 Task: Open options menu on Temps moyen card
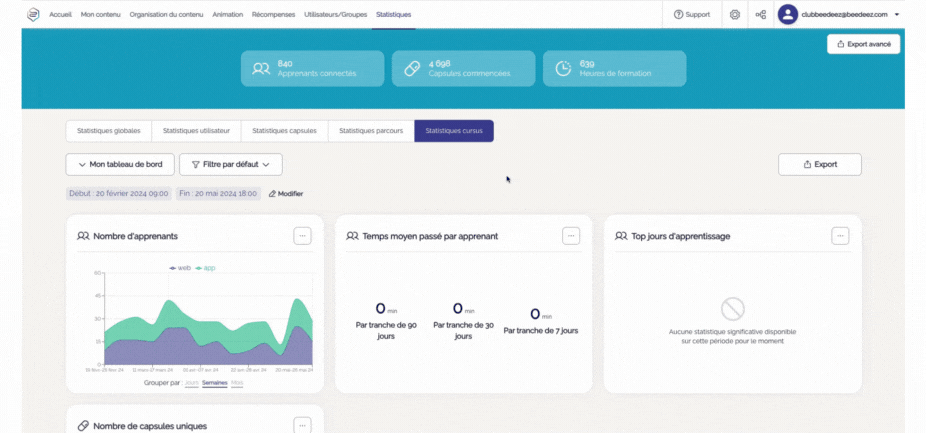(571, 236)
